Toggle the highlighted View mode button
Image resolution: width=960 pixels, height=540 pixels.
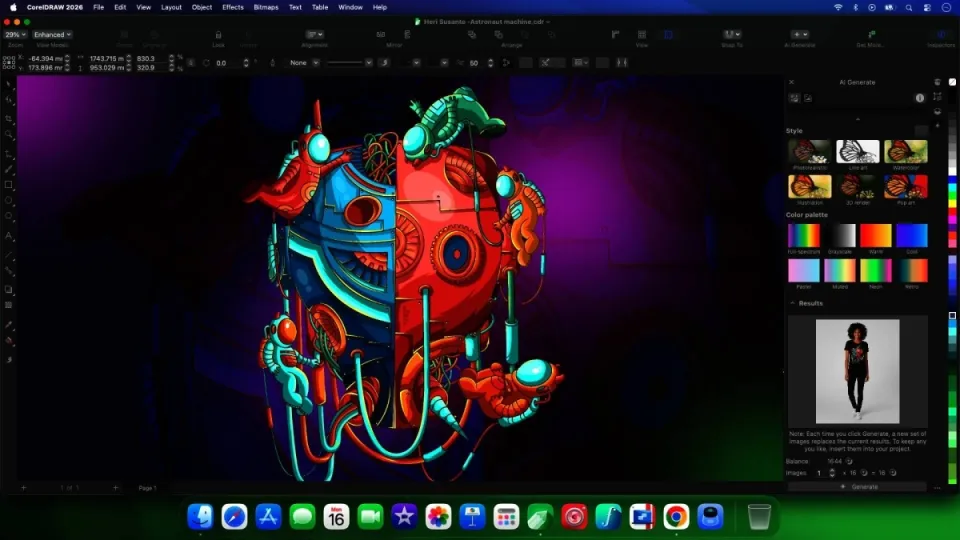pos(669,35)
